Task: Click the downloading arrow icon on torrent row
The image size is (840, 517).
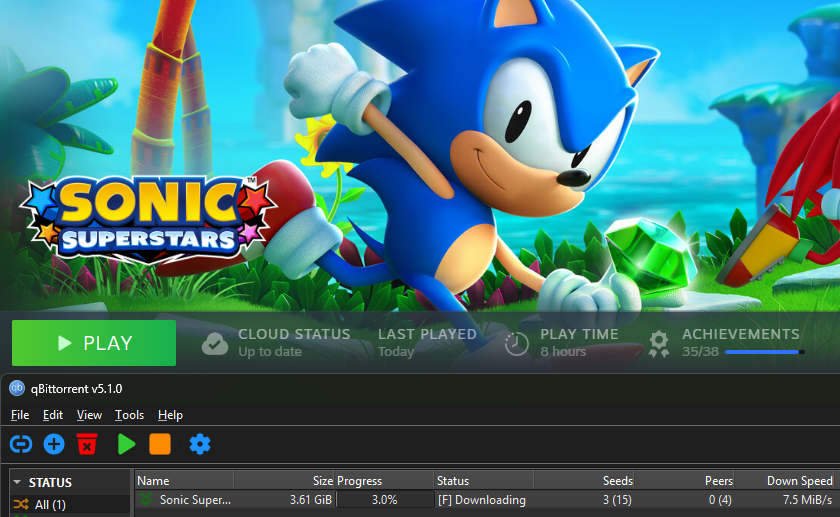Action: pos(145,499)
